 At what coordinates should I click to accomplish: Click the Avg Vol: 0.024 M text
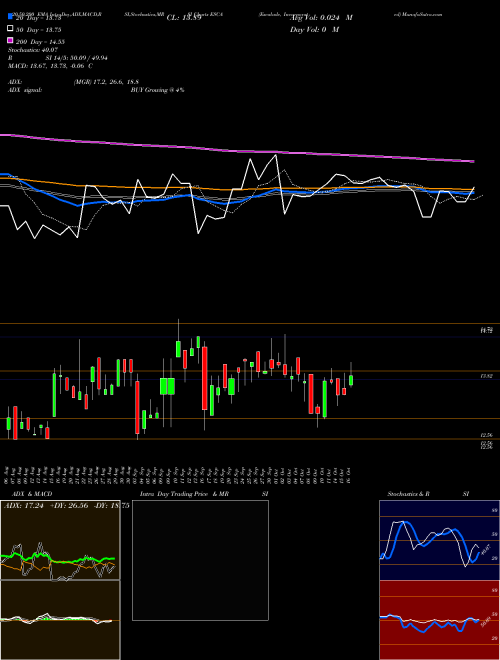tap(321, 18)
